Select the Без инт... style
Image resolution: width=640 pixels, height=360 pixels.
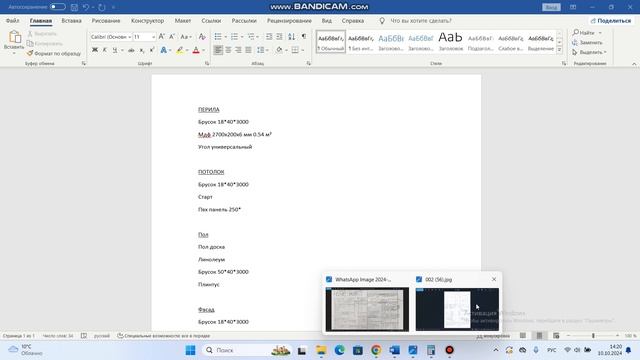pos(361,42)
